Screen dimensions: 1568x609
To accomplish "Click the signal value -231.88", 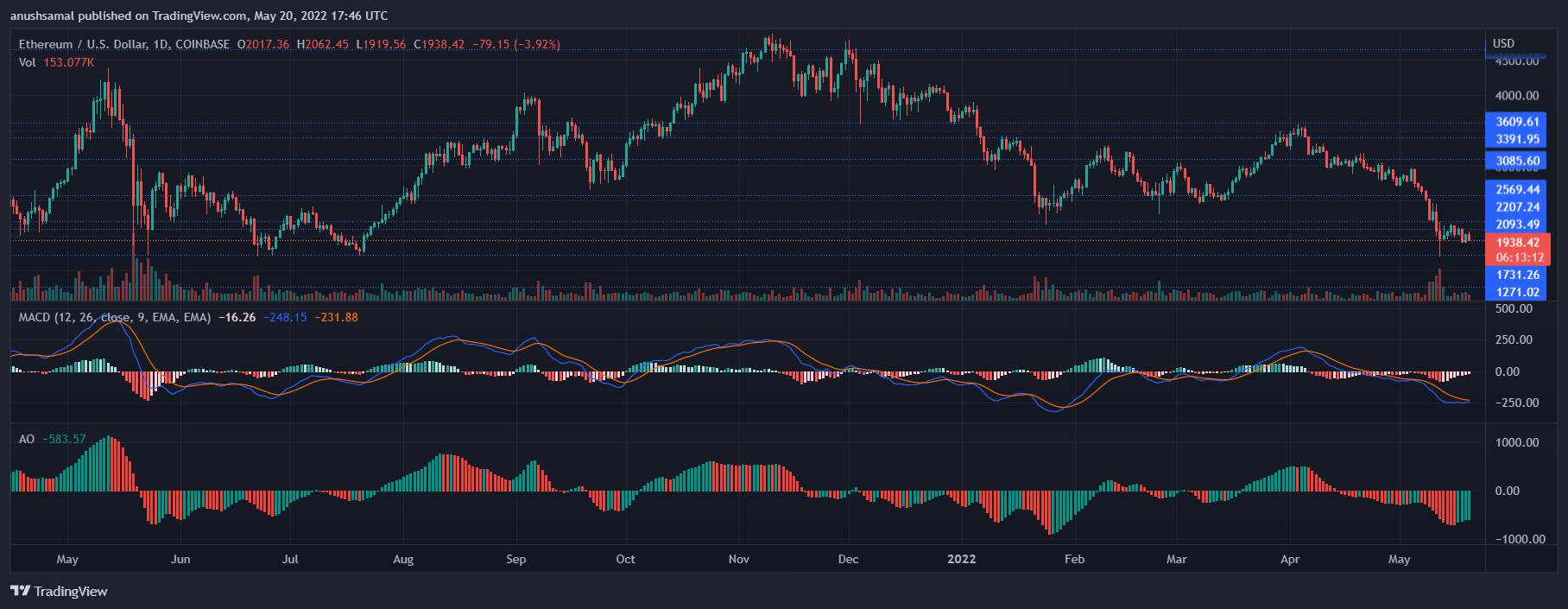I will pos(336,317).
